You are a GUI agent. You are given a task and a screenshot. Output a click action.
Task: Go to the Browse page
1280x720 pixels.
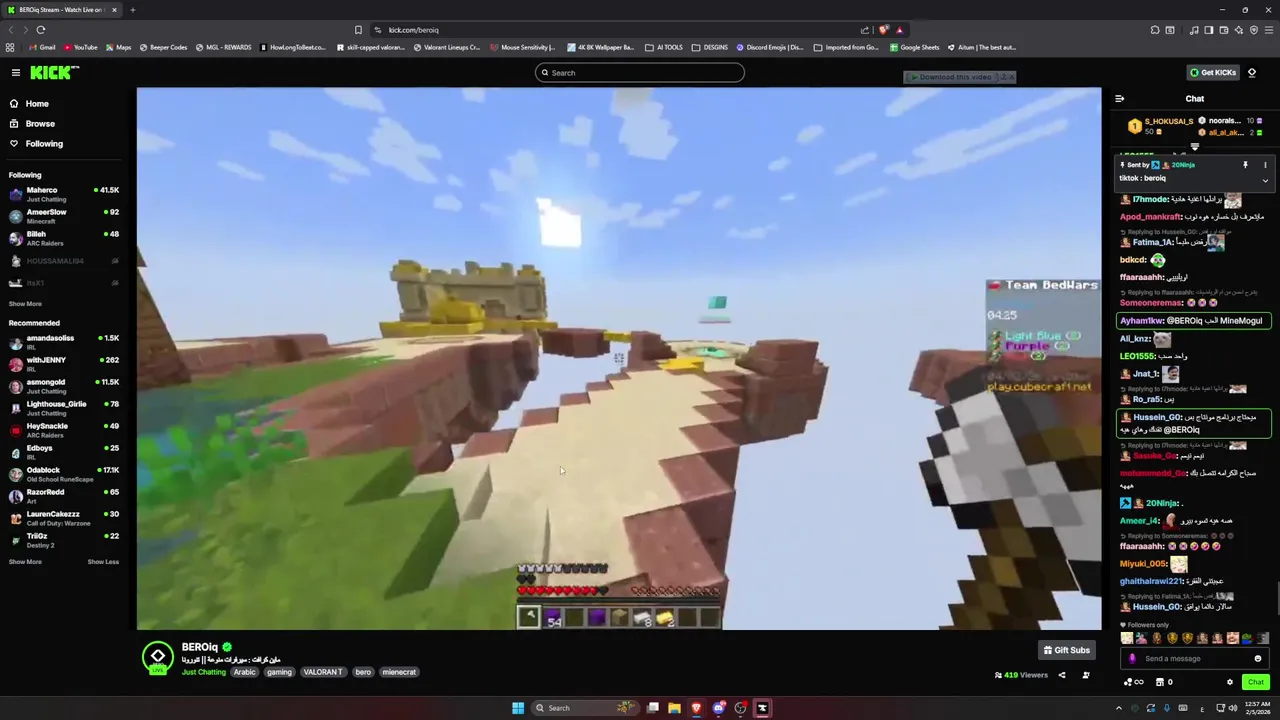(40, 124)
